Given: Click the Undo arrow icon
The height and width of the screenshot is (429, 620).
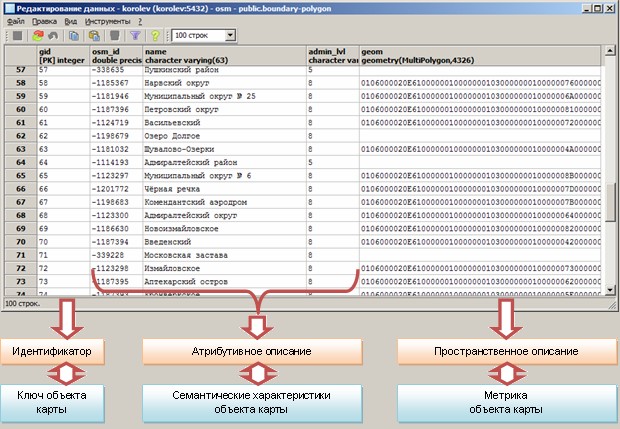Looking at the screenshot, I should (52, 35).
